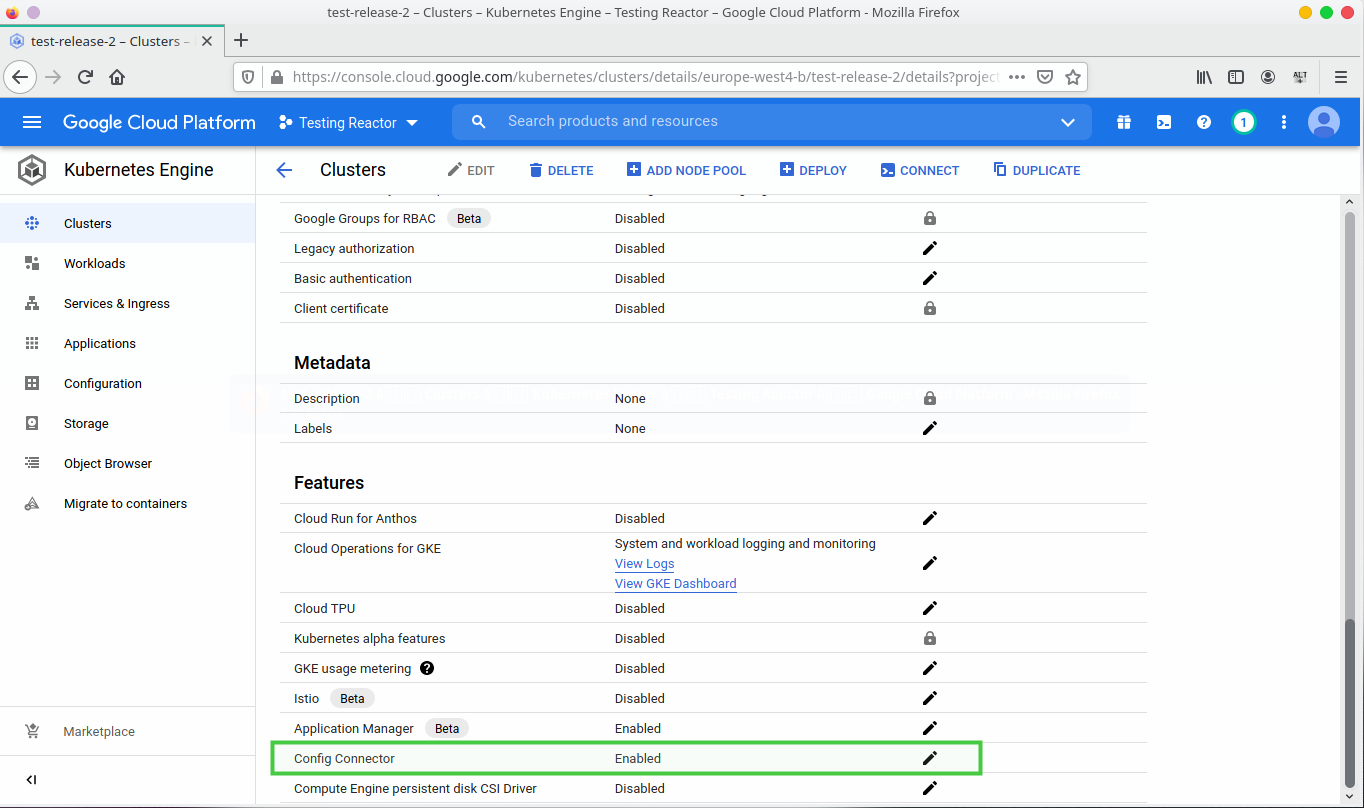Expand the search bar dropdown arrow
1364x808 pixels.
click(x=1067, y=122)
